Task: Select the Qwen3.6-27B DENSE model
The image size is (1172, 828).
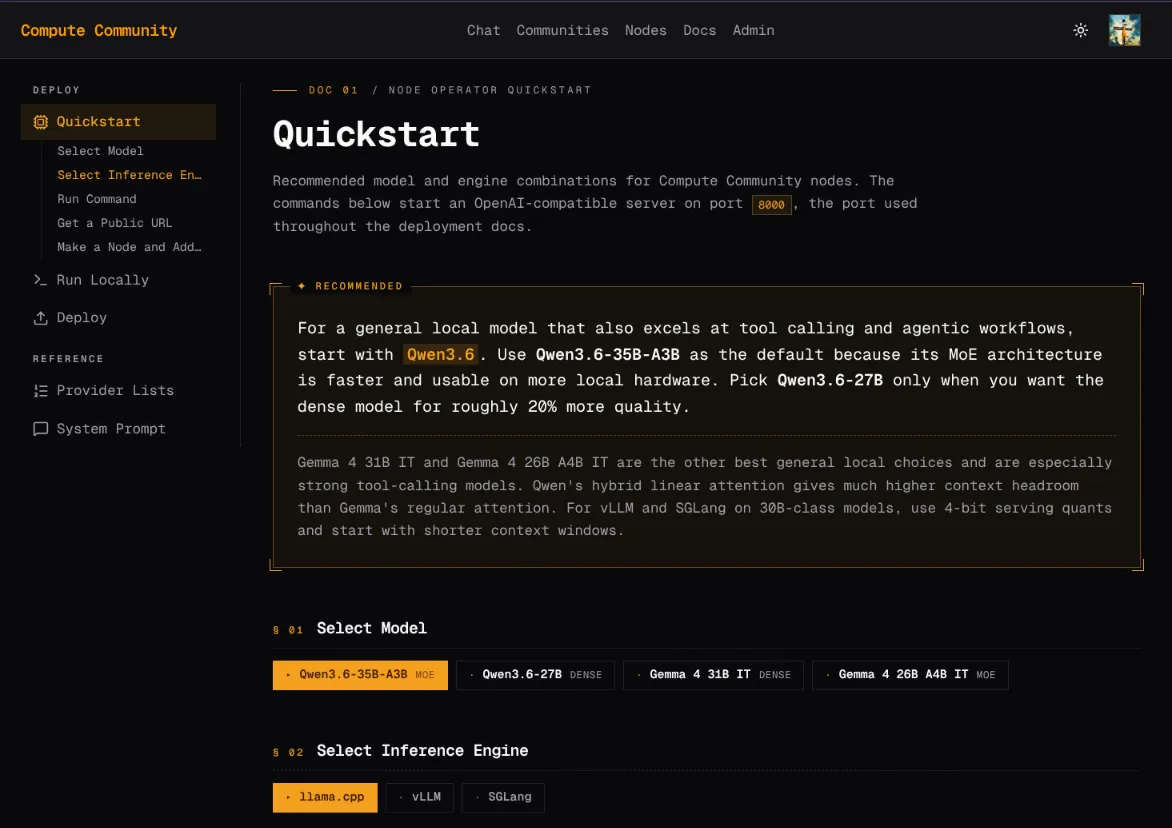Action: (x=535, y=675)
